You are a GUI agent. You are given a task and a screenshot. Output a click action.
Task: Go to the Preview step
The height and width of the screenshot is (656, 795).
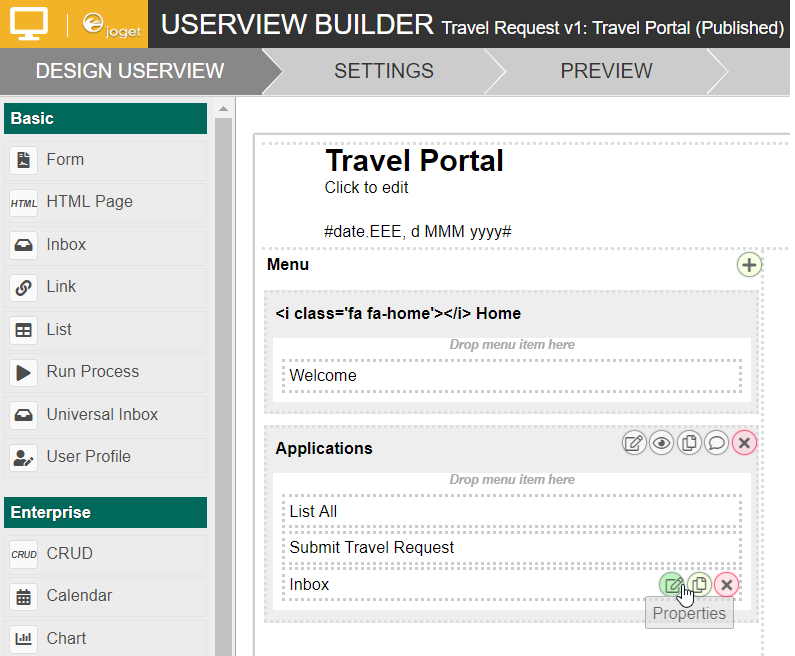pos(606,71)
